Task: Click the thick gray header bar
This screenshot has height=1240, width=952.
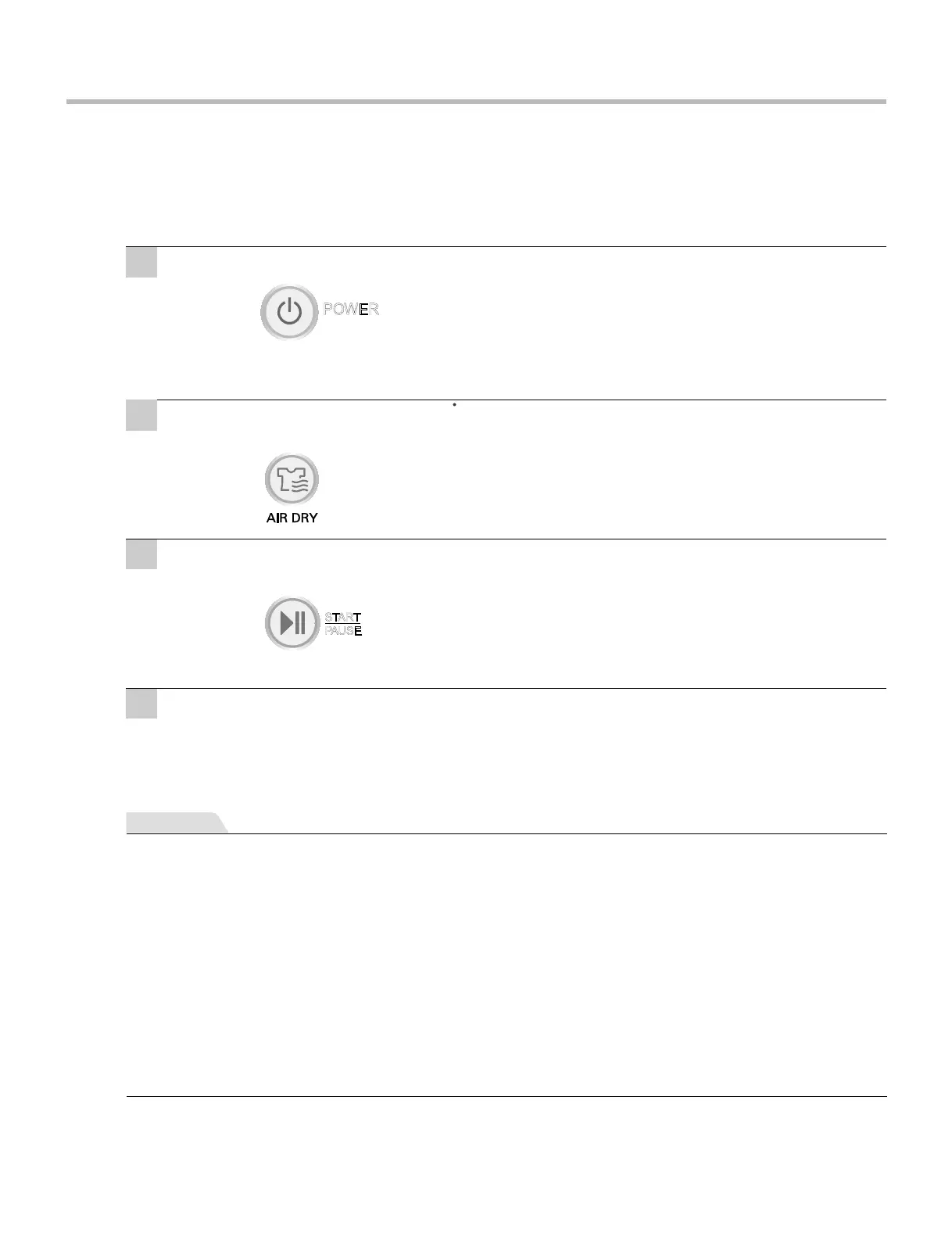Action: 476,102
